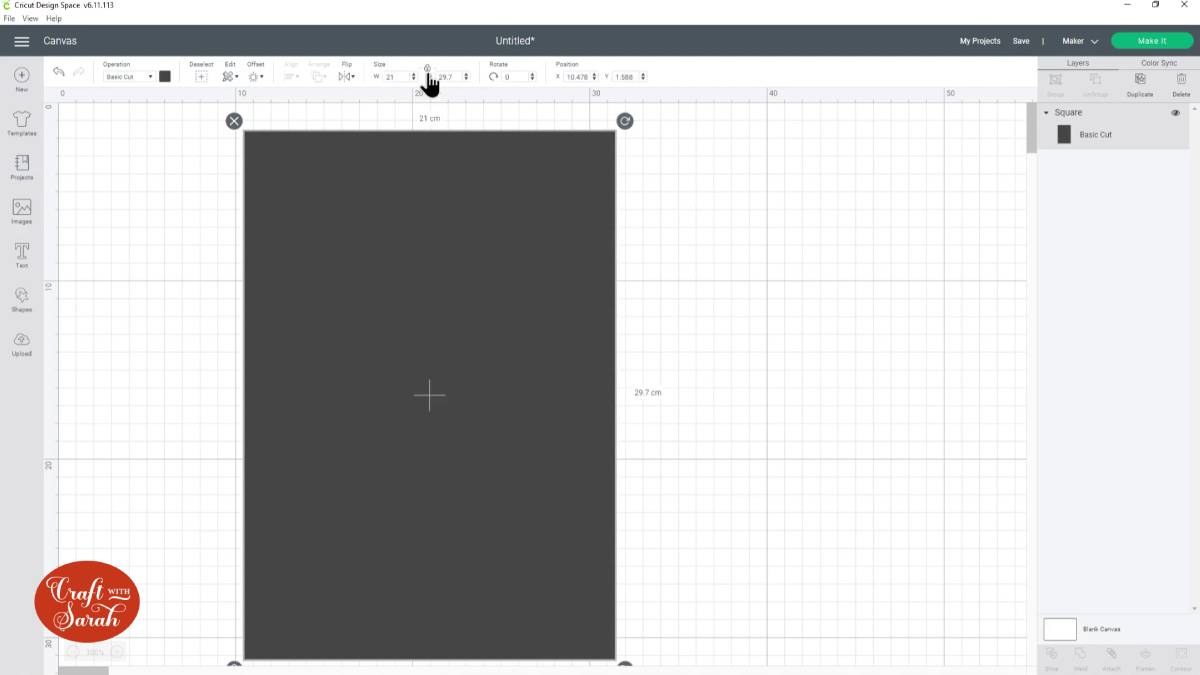Create a New project from the sidebar
Screen dimensions: 1200x675
pos(21,79)
